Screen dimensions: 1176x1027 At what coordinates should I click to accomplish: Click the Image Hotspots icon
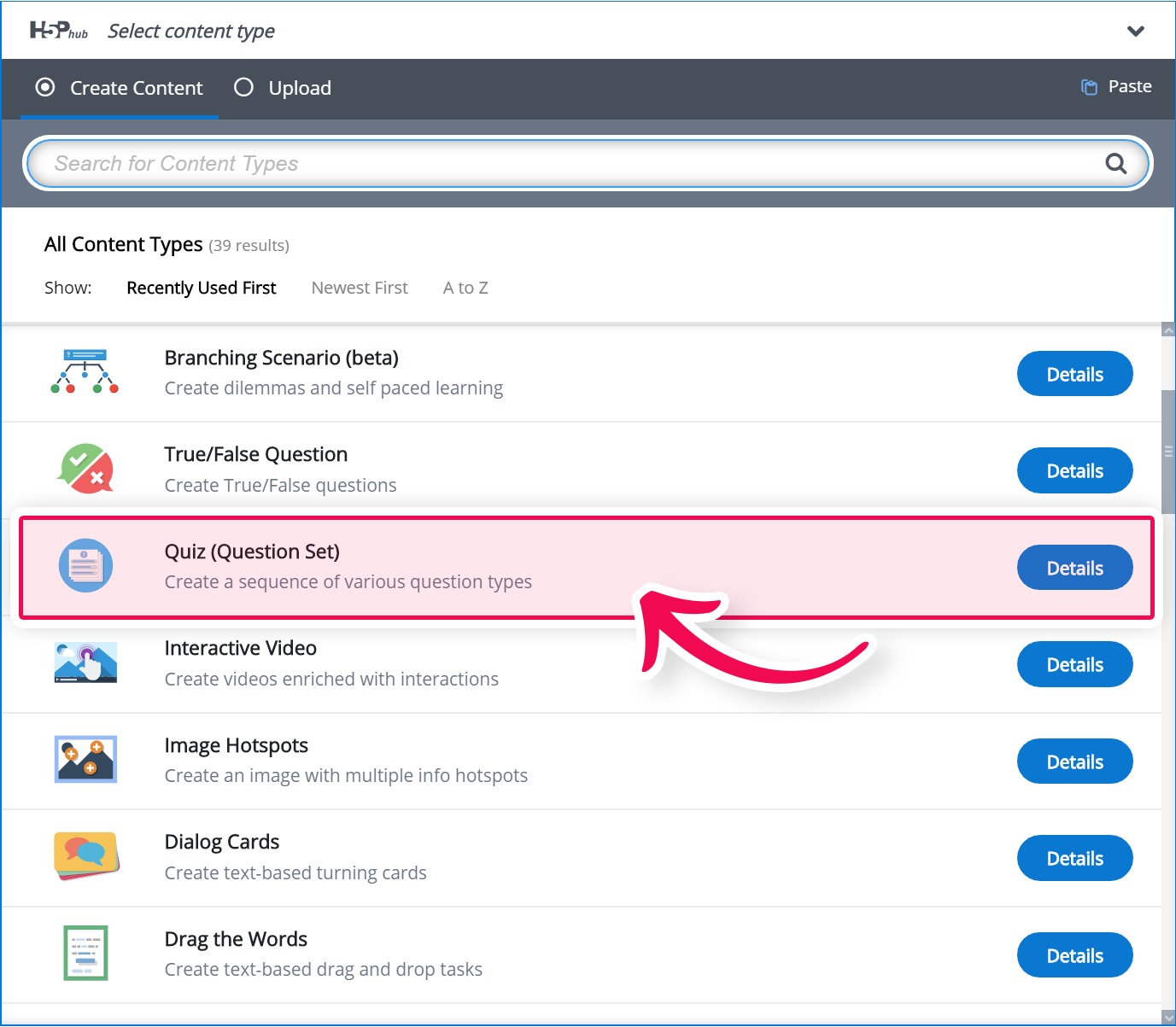85,759
